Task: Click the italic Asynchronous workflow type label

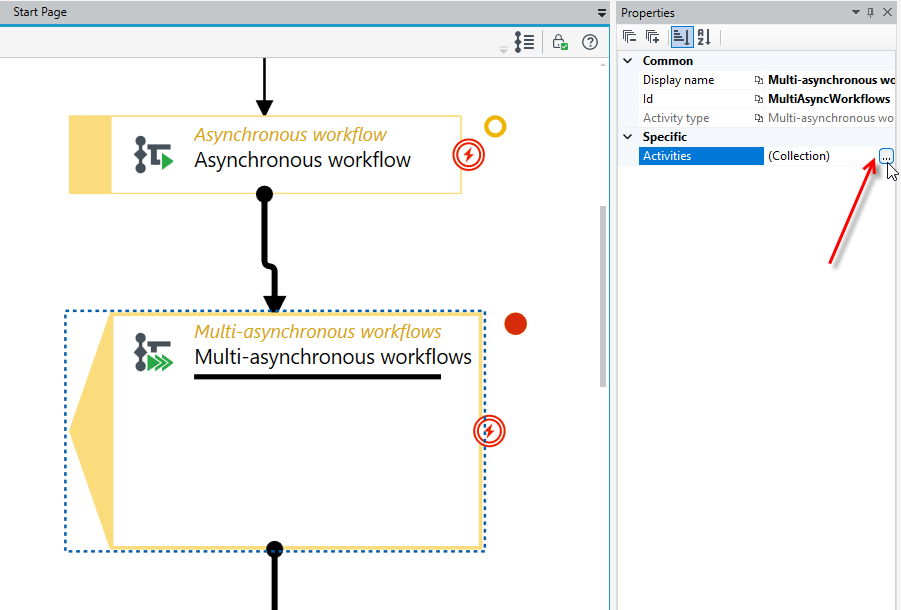Action: pos(290,134)
